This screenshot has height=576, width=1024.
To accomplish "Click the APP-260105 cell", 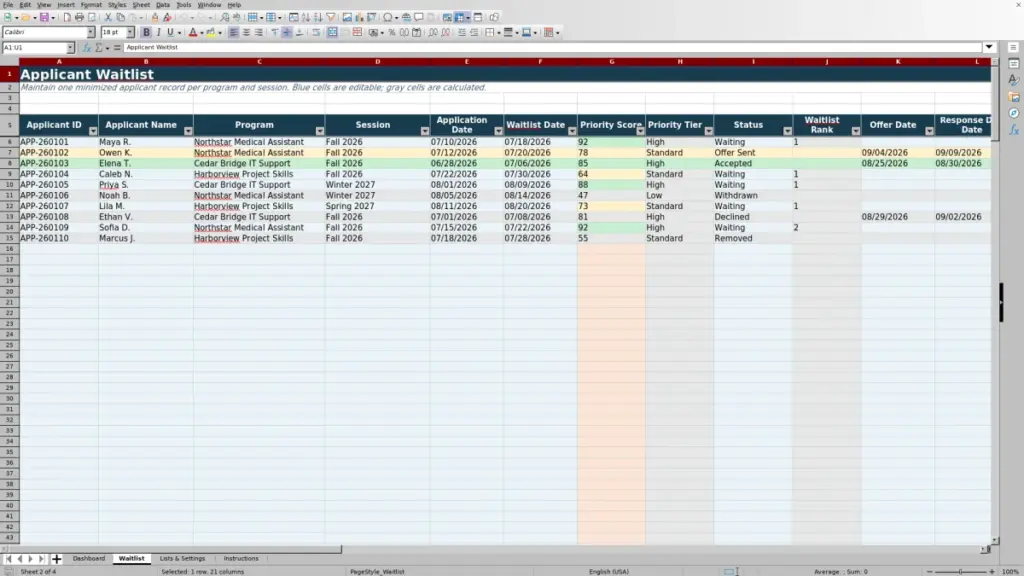I will [59, 185].
